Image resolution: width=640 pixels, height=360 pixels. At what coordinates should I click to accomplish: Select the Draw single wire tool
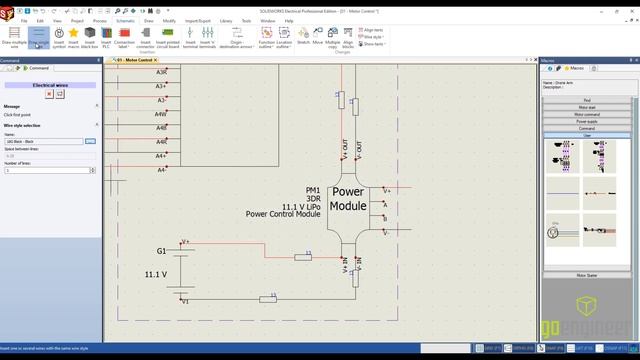point(39,38)
